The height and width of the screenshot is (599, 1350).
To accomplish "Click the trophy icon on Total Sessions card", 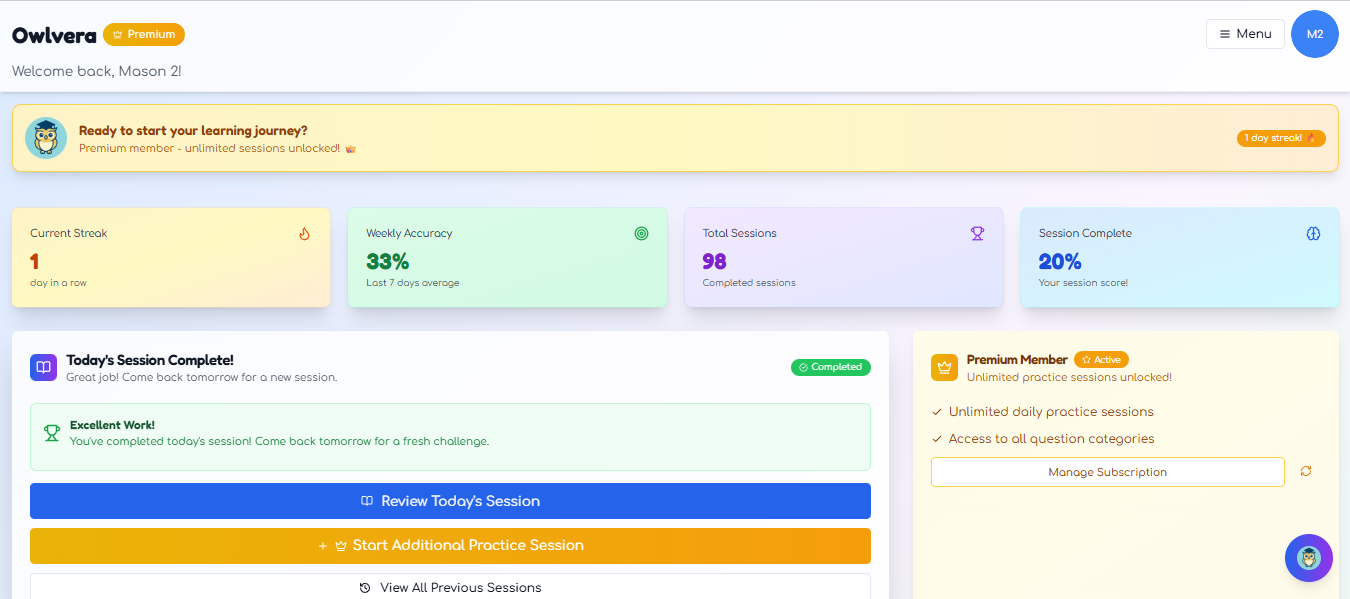I will click(977, 233).
